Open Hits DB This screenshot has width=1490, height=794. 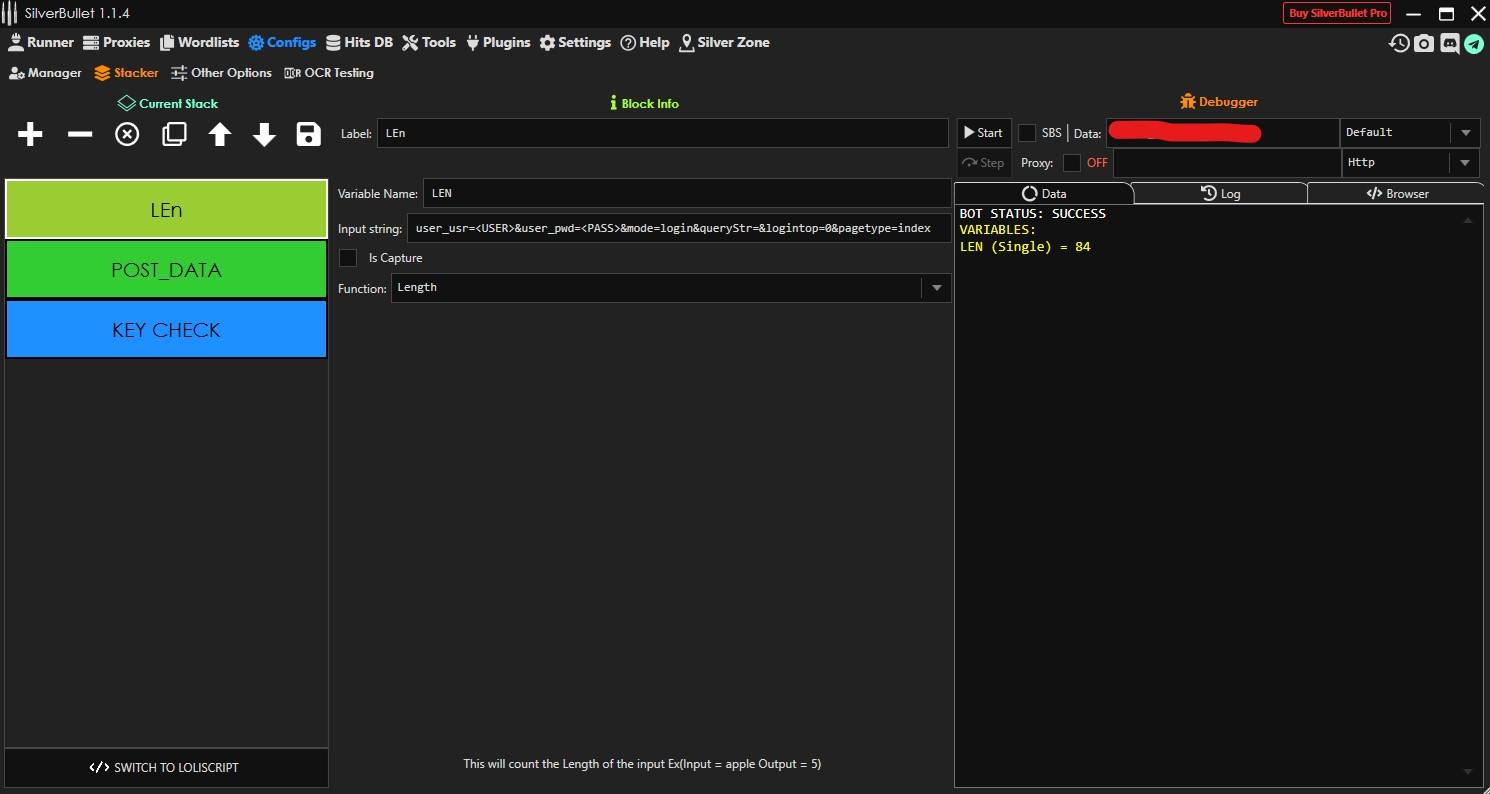coord(359,42)
